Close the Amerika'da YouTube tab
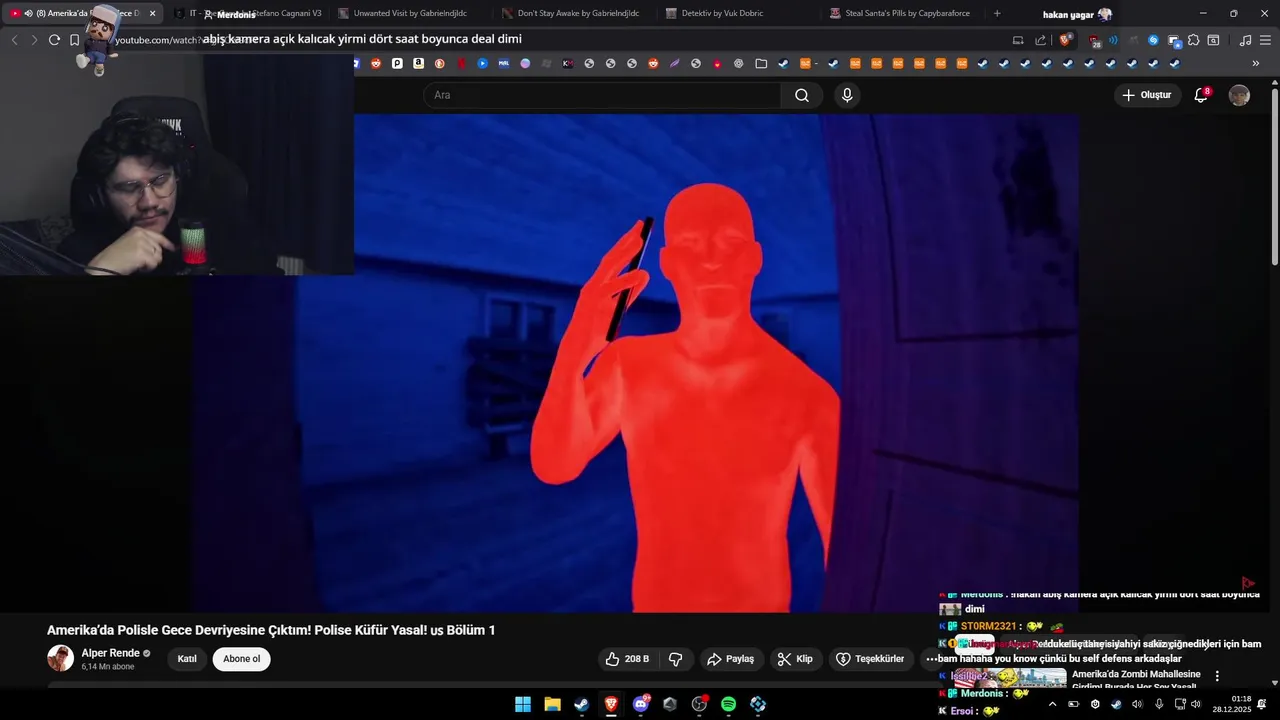Screen dimensions: 1280x720 [152, 13]
